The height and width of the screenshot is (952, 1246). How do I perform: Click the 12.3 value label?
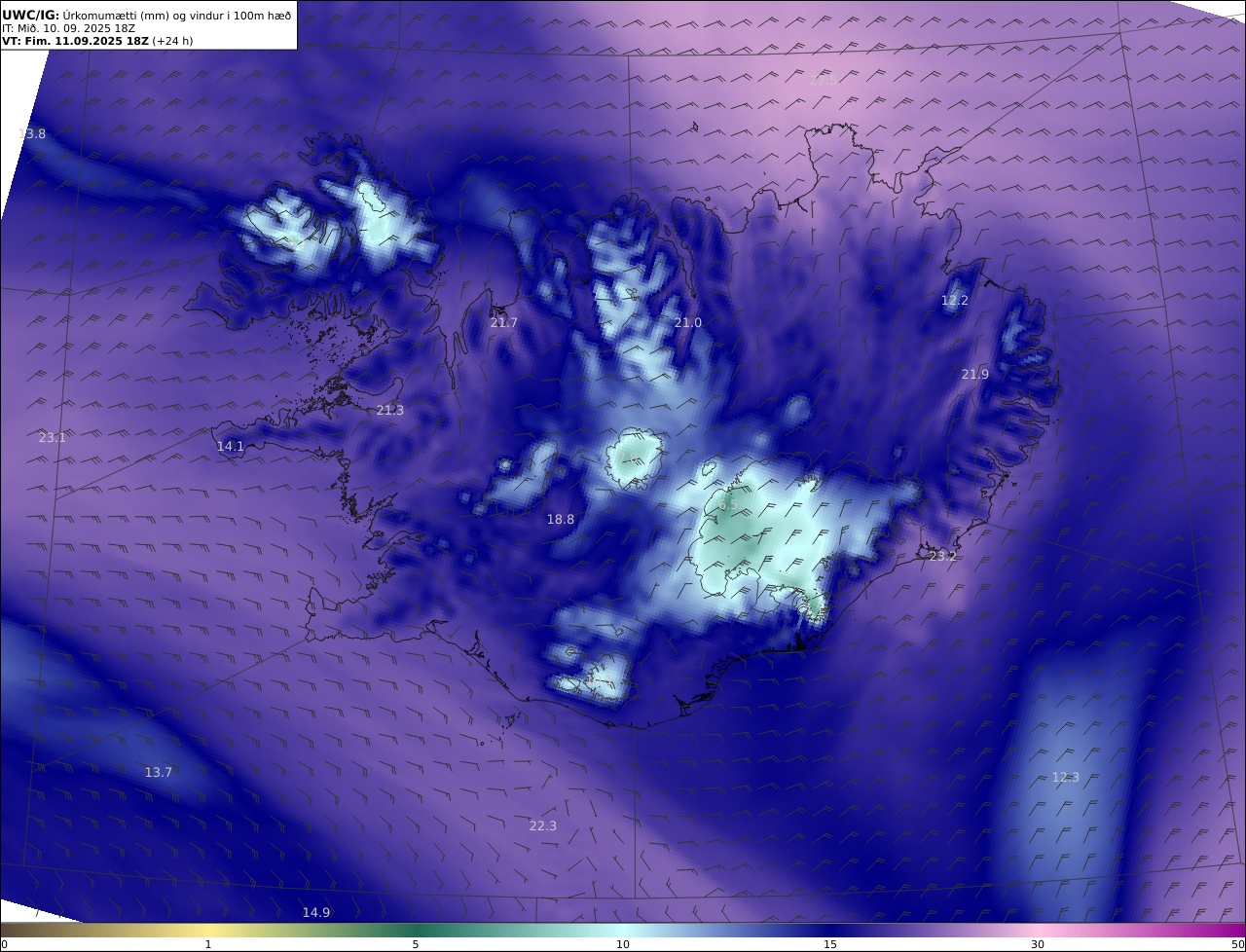[x=1066, y=777]
